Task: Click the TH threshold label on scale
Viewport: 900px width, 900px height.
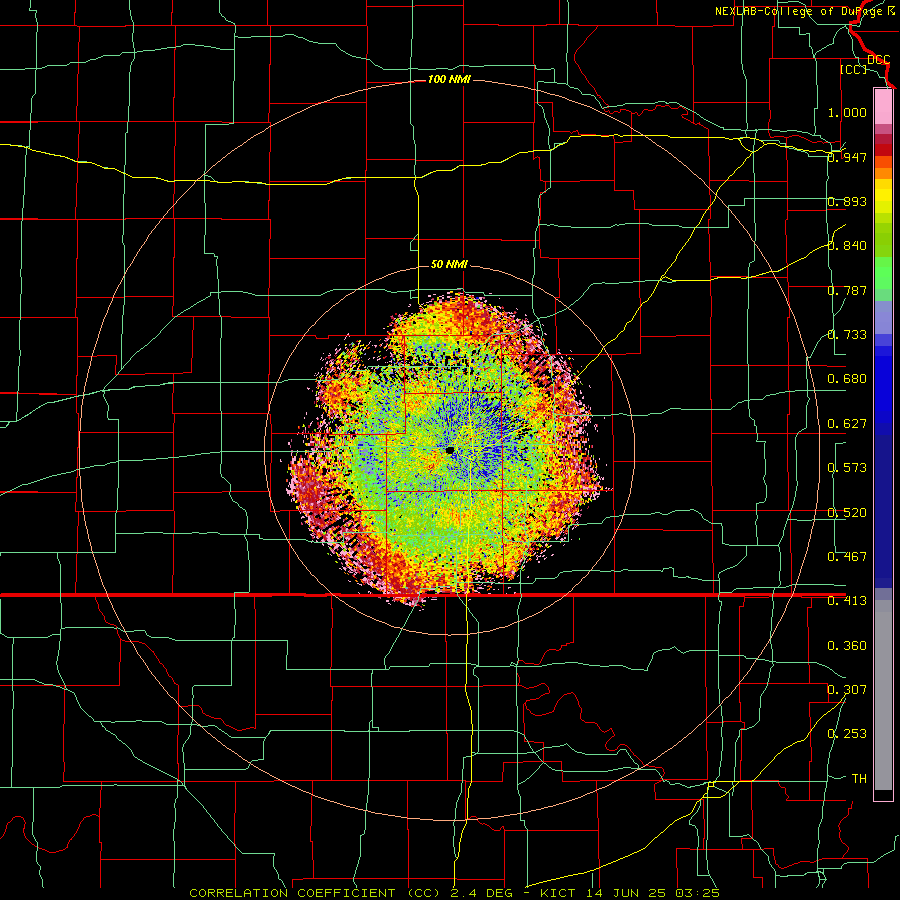Action: 859,779
